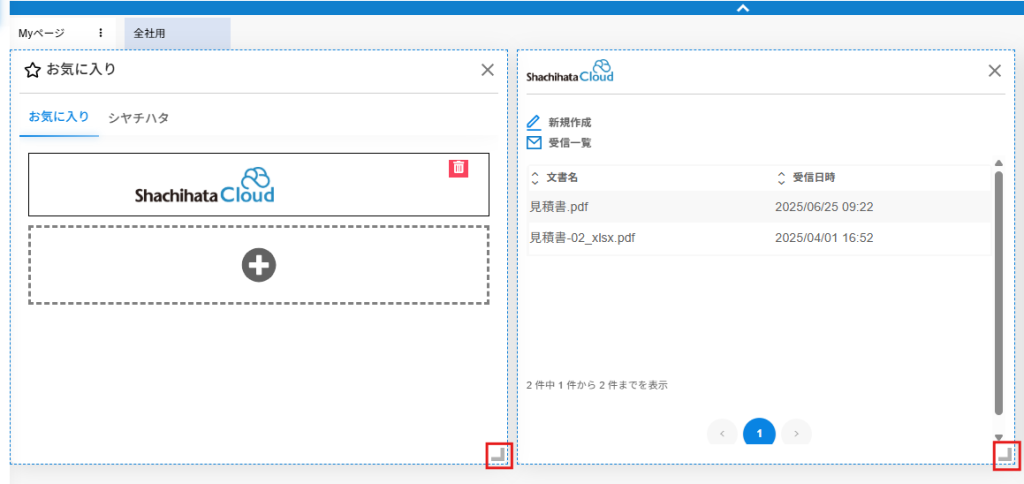Click the vertical scrollbar thumb in right panel
Screen dimensions: 1024x484
tap(999, 293)
